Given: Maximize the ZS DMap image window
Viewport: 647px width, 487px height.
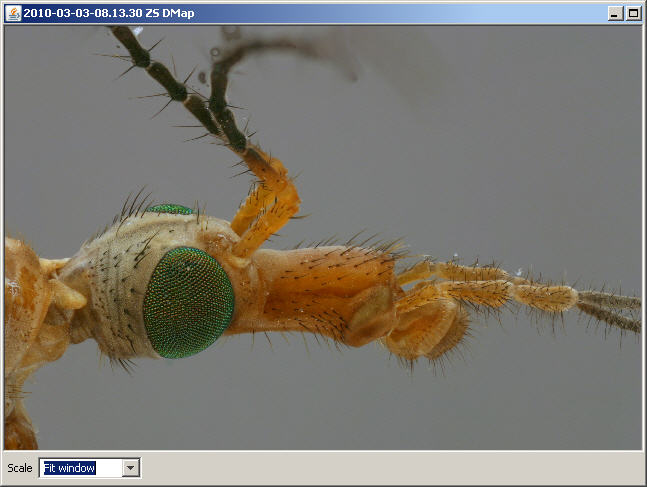Looking at the screenshot, I should click(x=633, y=14).
